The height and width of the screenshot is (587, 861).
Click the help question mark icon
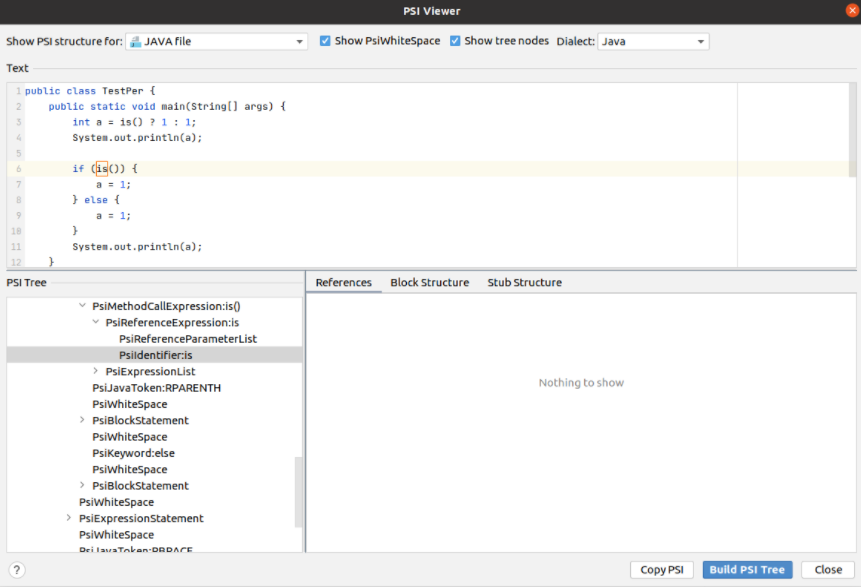[x=16, y=570]
